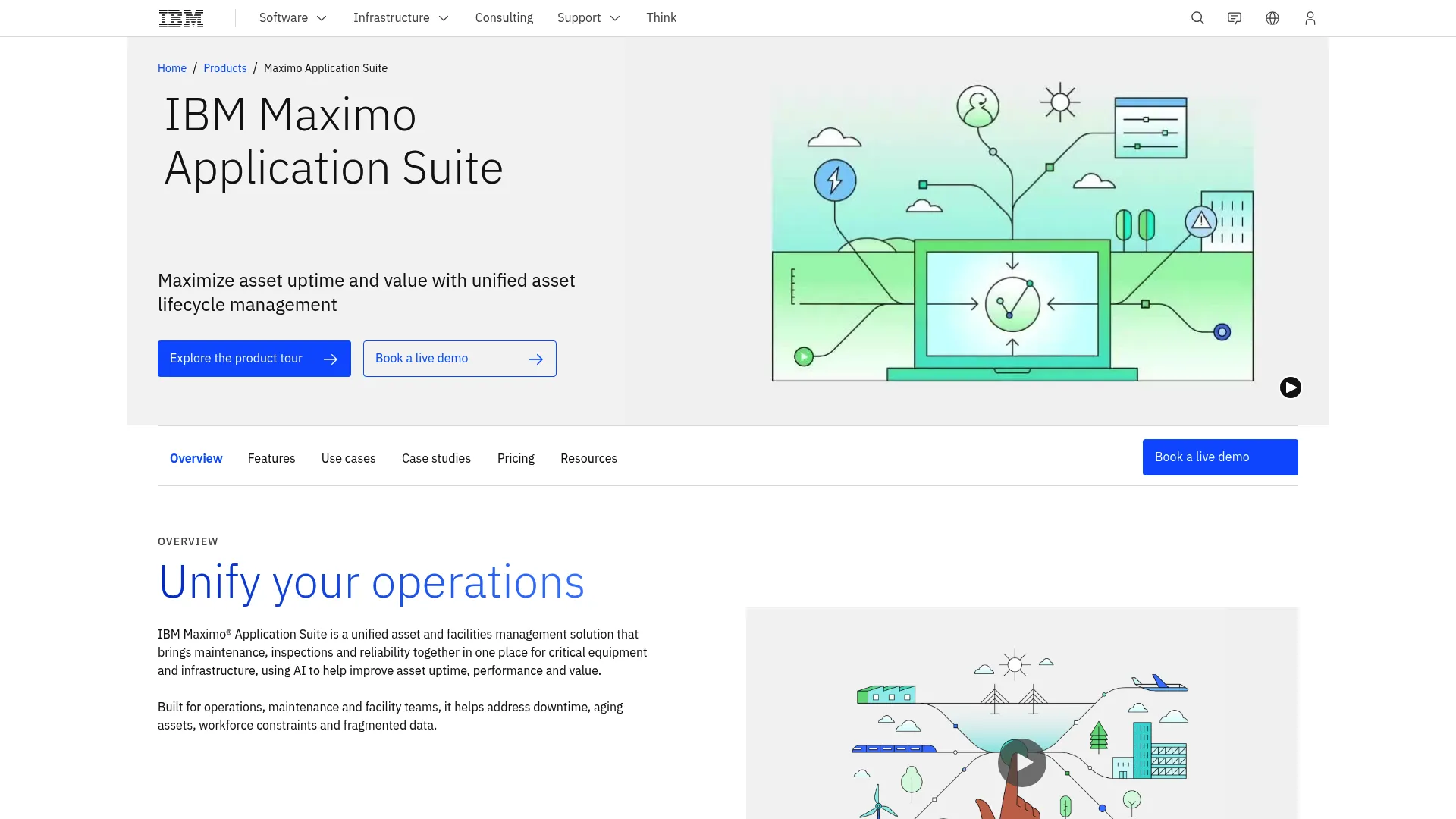Open the user profile icon

(x=1310, y=18)
